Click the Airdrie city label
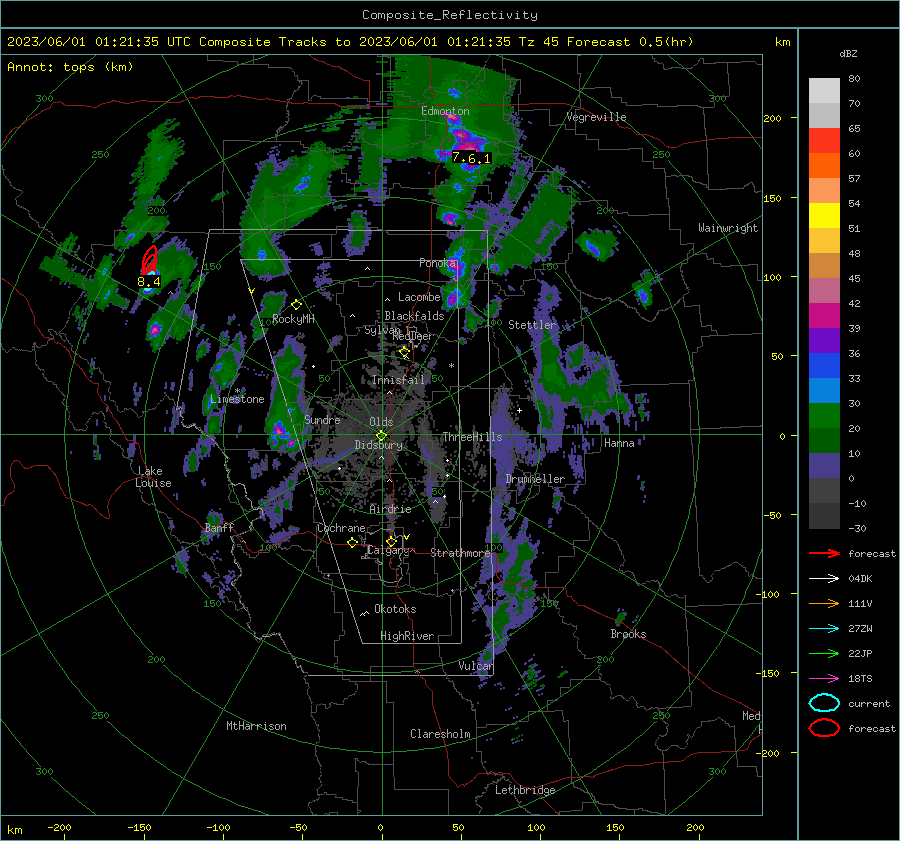Viewport: 900px width, 841px height. click(x=390, y=509)
